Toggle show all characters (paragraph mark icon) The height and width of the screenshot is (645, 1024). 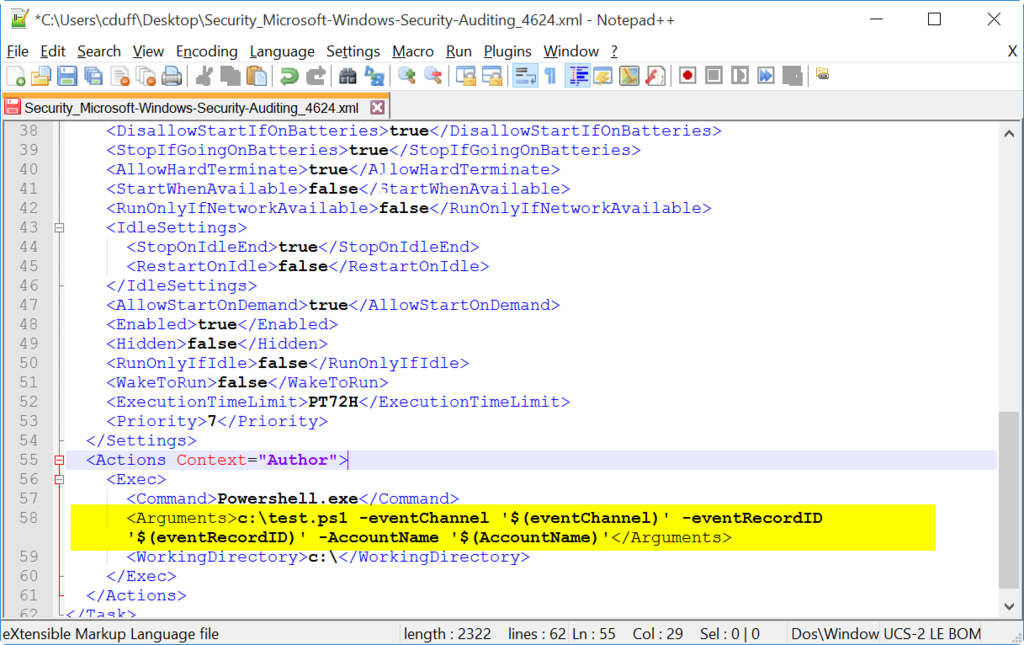tap(550, 75)
